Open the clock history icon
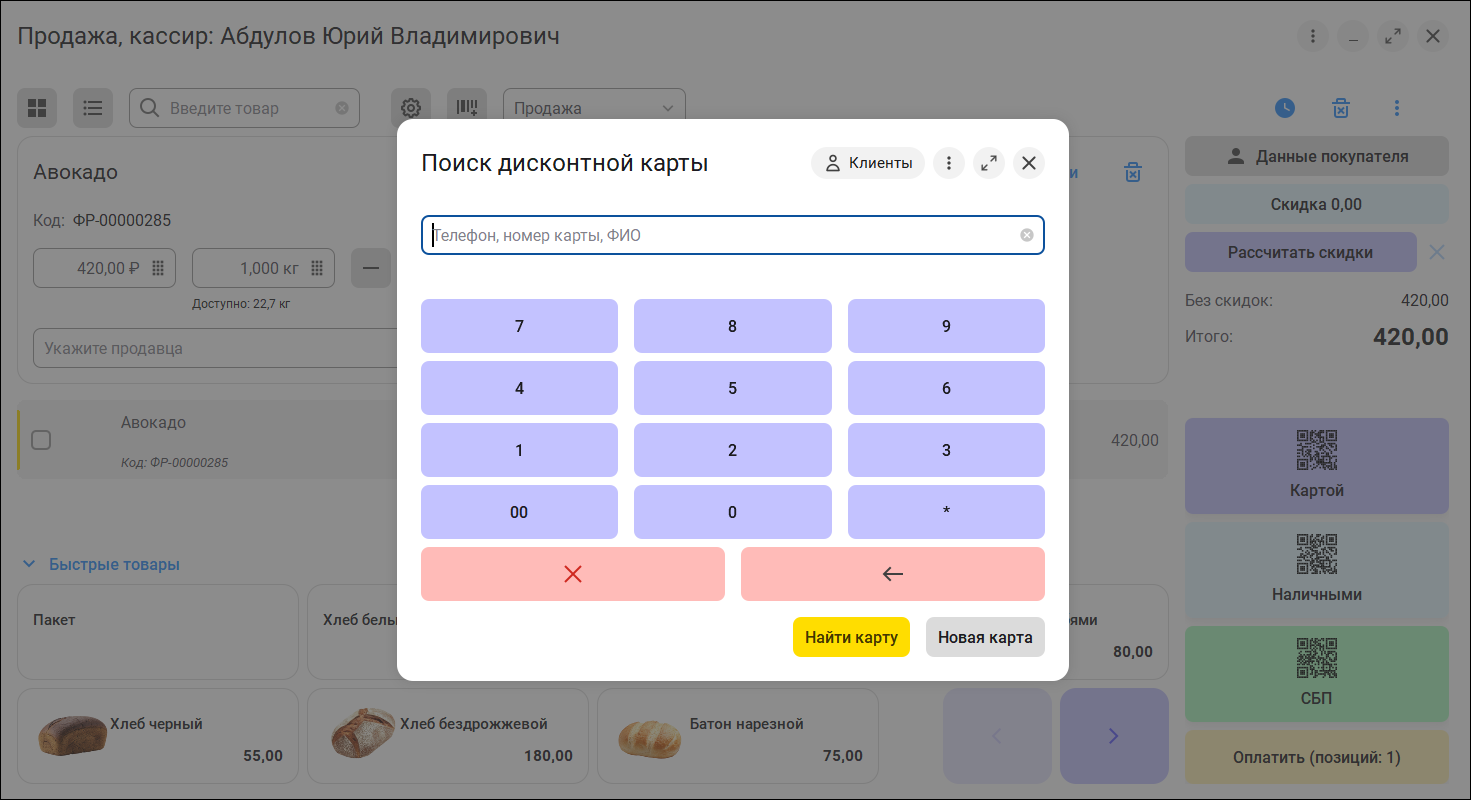This screenshot has height=800, width=1471. [1285, 108]
